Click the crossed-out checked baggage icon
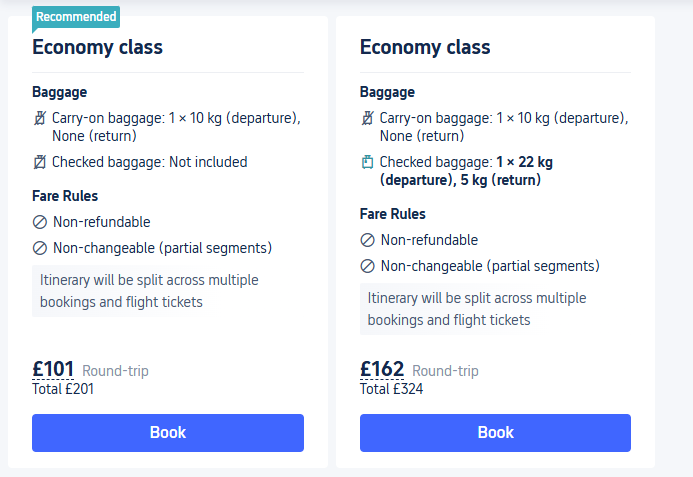The height and width of the screenshot is (477, 693). point(40,162)
